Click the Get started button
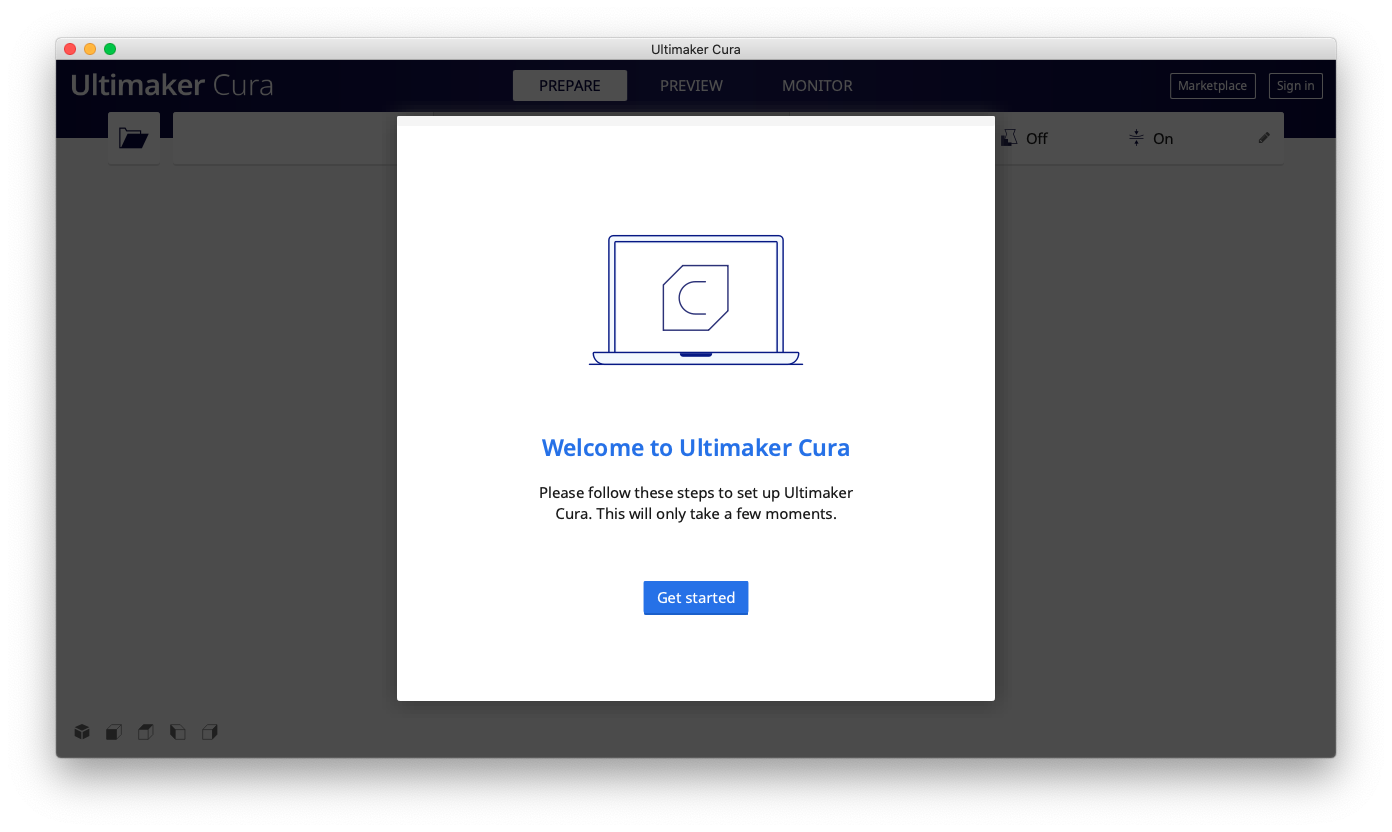Viewport: 1392px width, 832px height. click(695, 597)
